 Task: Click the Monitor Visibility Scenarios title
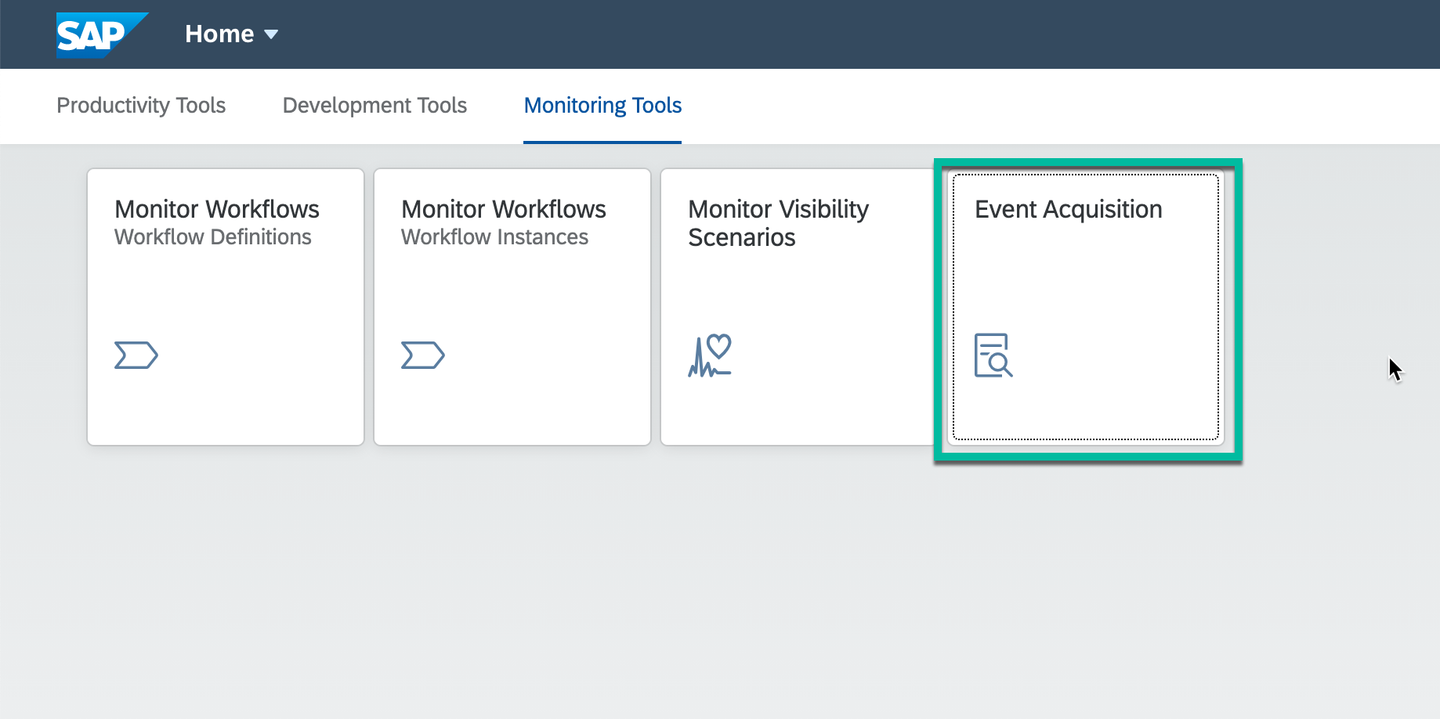(779, 223)
